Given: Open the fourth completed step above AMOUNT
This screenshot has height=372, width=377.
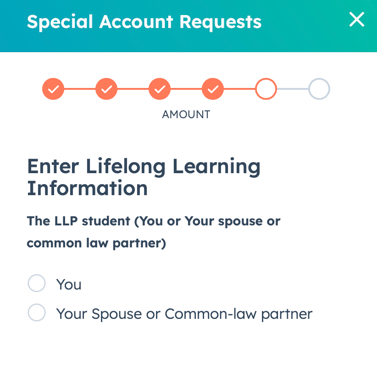Looking at the screenshot, I should click(x=213, y=89).
